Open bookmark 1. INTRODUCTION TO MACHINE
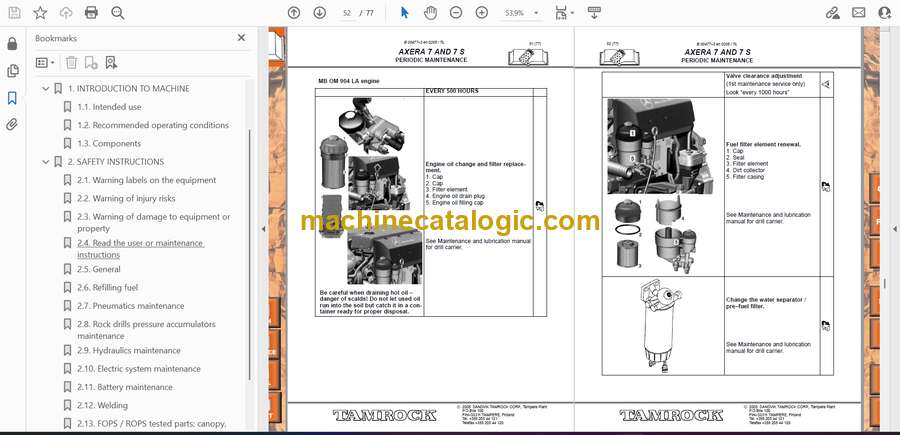900x435 pixels. 129,88
